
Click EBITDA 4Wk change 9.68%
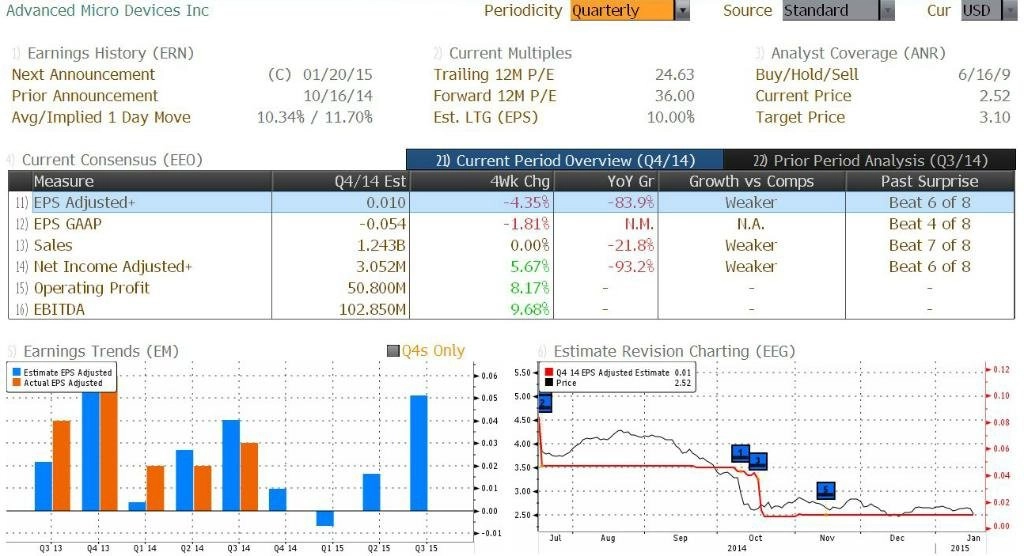pyautogui.click(x=530, y=310)
